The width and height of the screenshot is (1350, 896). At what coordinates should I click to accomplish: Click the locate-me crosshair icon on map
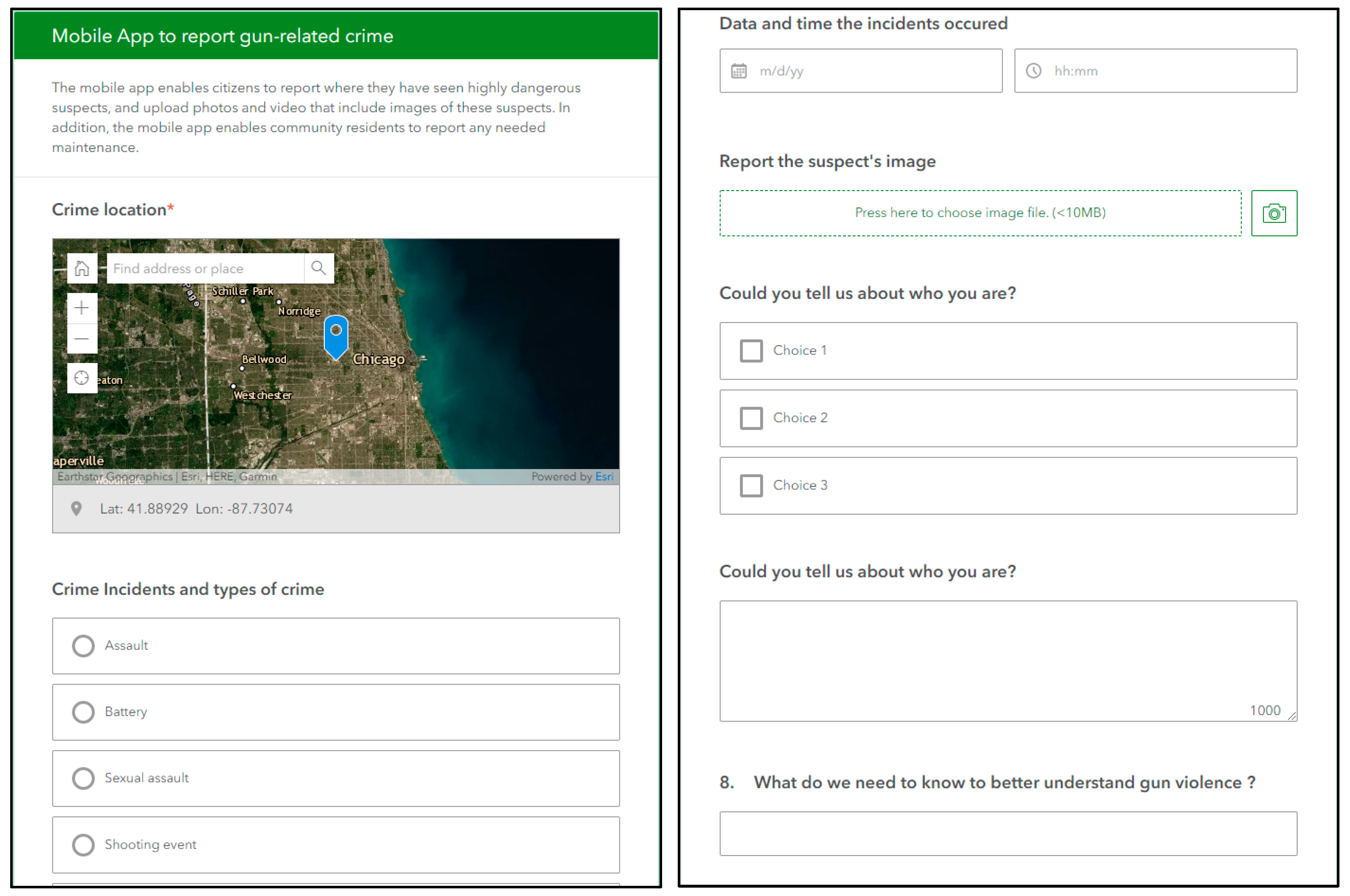tap(82, 378)
